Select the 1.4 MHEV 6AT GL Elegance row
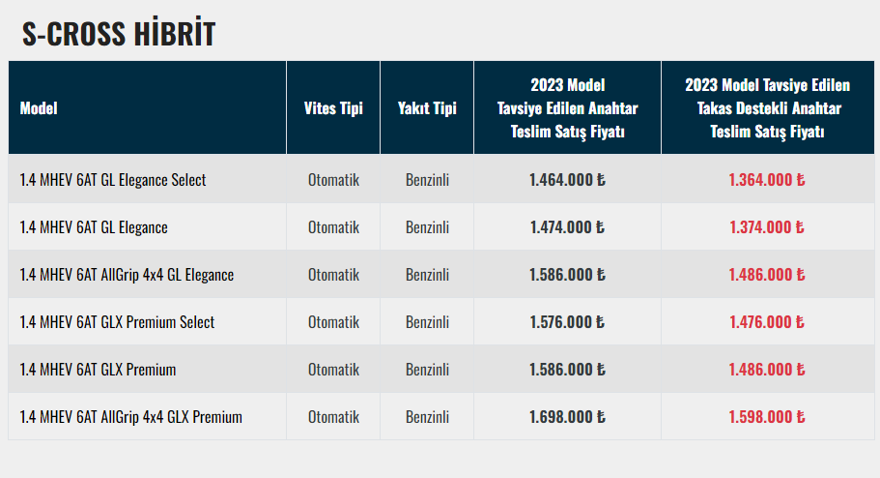Viewport: 880px width, 478px height. pyautogui.click(x=94, y=227)
